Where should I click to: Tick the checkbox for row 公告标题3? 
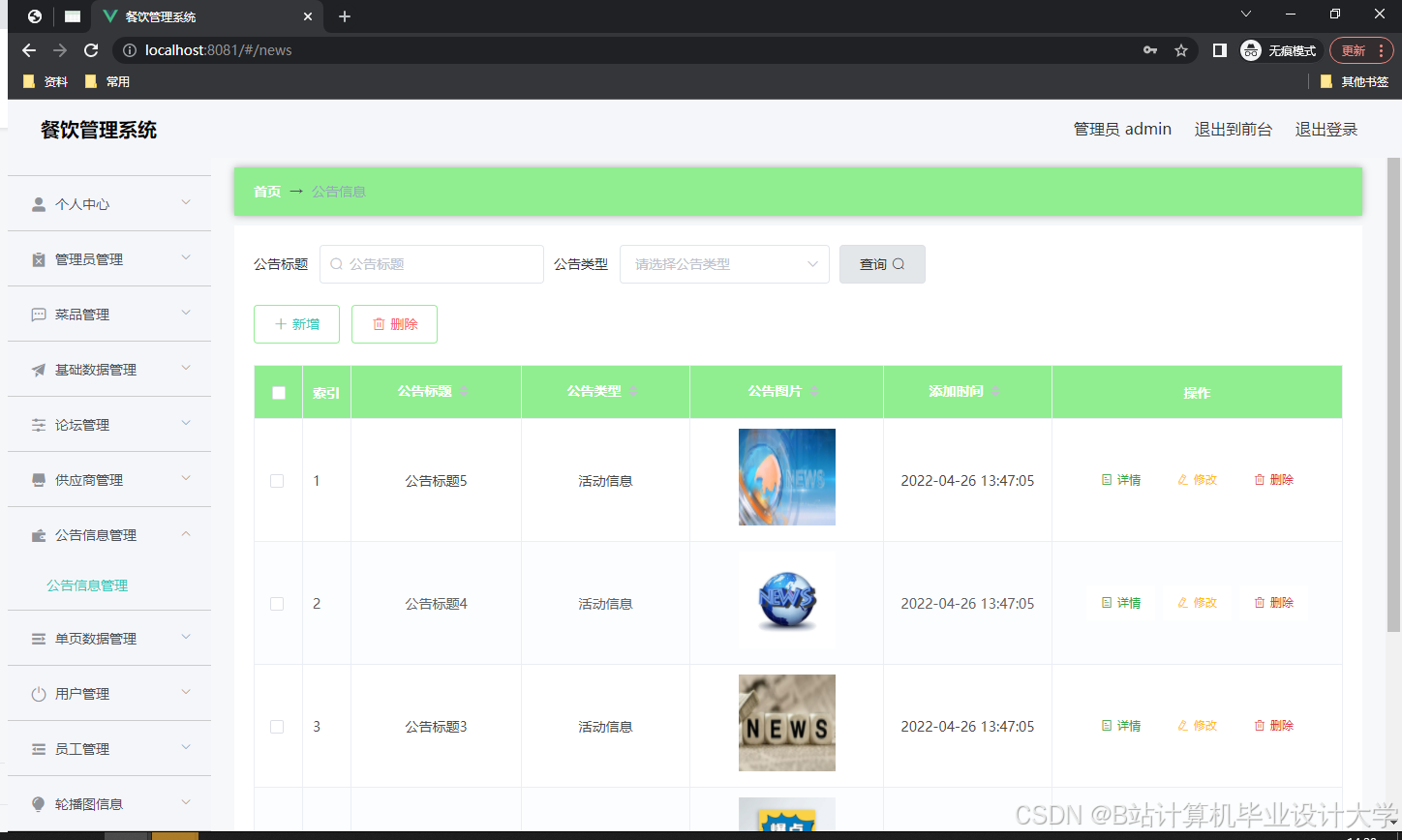(277, 727)
